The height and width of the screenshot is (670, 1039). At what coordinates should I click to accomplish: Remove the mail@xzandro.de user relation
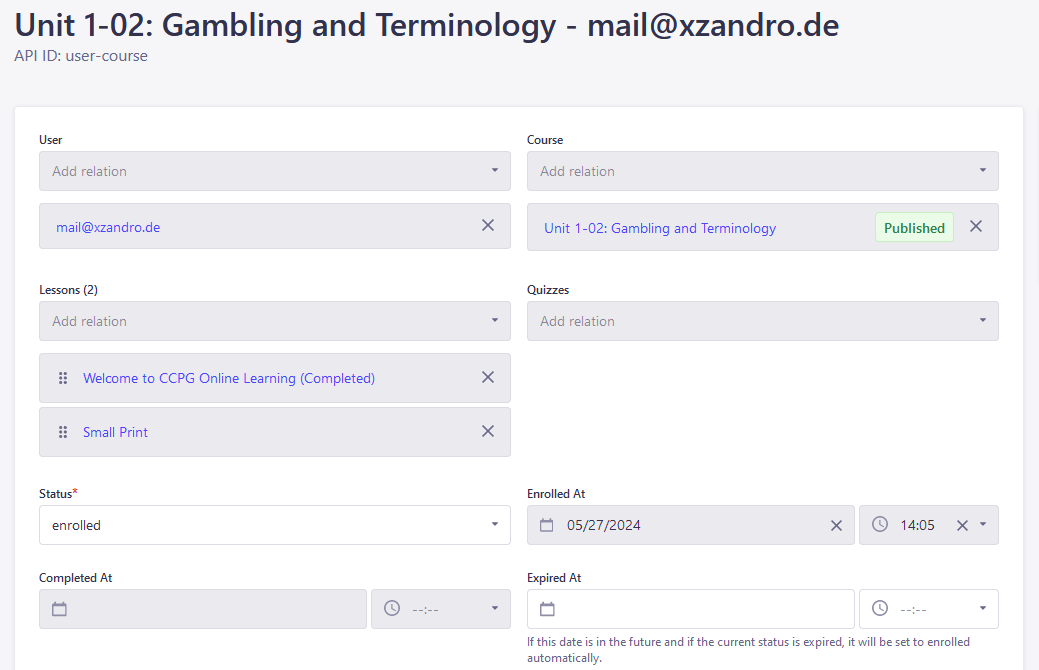pos(488,226)
